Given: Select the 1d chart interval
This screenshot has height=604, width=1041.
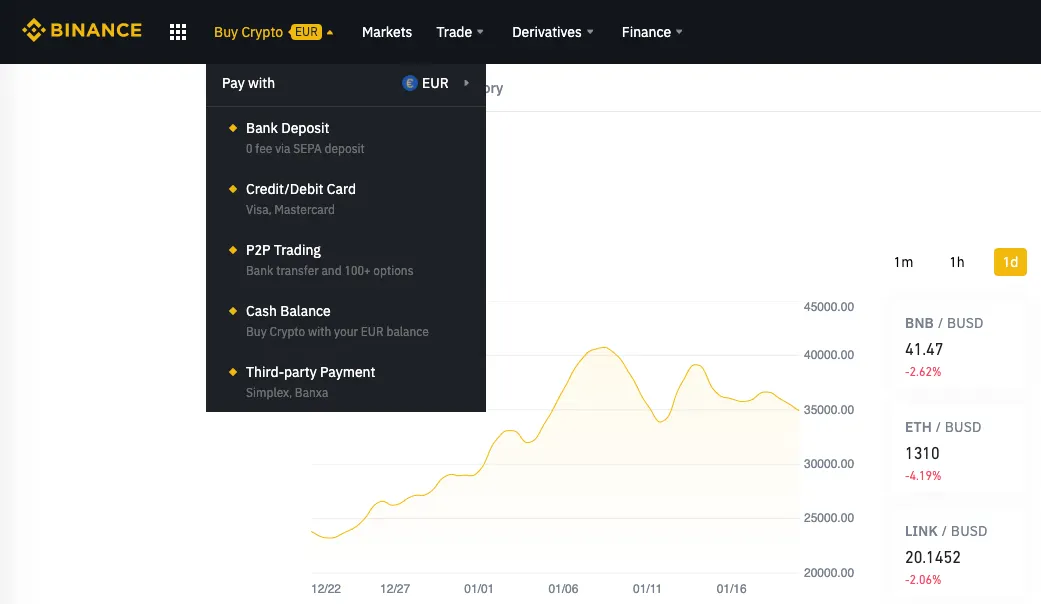Looking at the screenshot, I should 1010,262.
